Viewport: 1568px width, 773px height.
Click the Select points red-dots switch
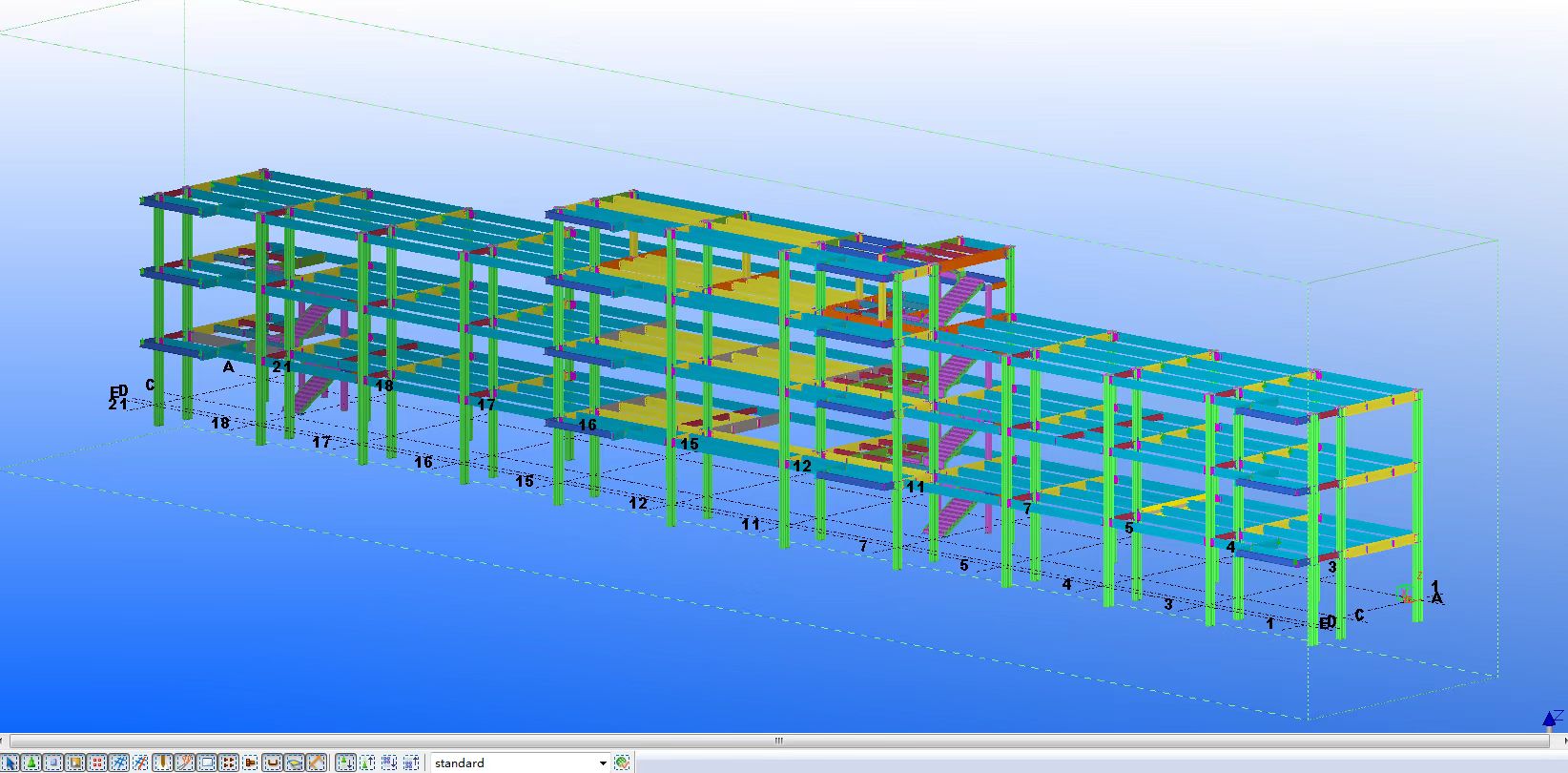pos(97,763)
